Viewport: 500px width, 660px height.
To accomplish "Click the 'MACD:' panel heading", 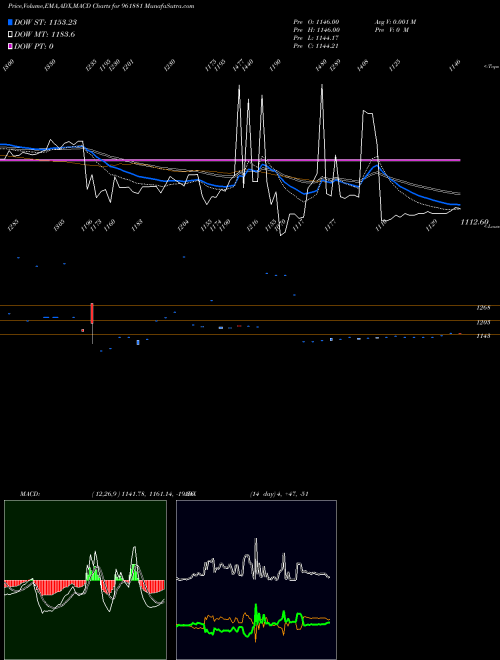I will point(30,494).
